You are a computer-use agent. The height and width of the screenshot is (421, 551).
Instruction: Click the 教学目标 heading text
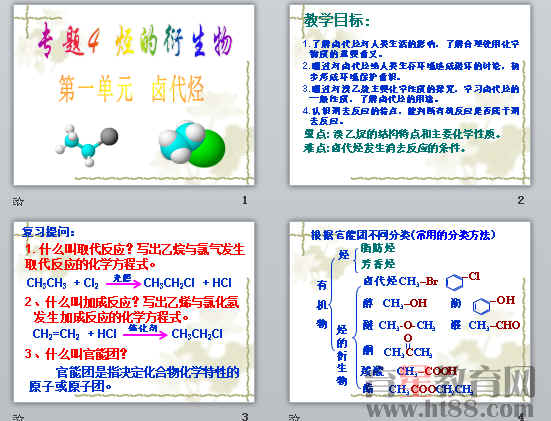pyautogui.click(x=336, y=20)
